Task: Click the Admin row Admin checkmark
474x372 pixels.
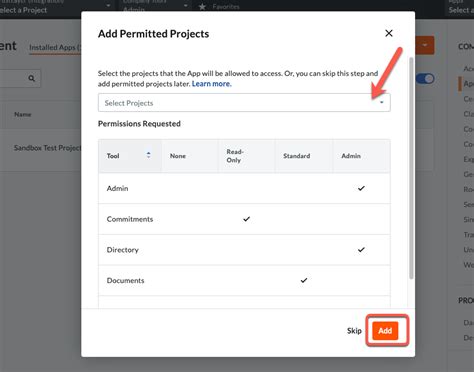Action: coord(361,188)
